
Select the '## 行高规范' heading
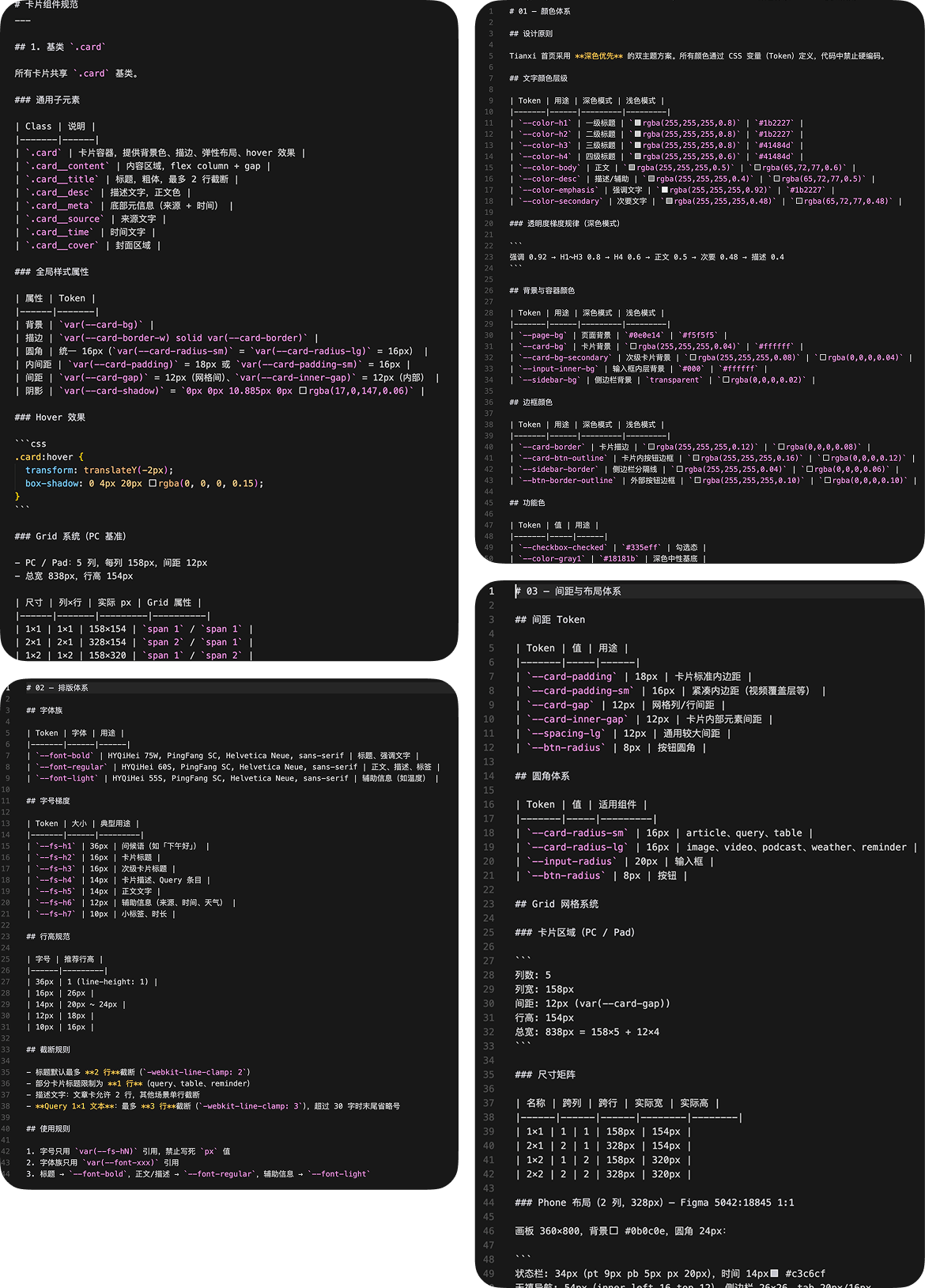(48, 937)
